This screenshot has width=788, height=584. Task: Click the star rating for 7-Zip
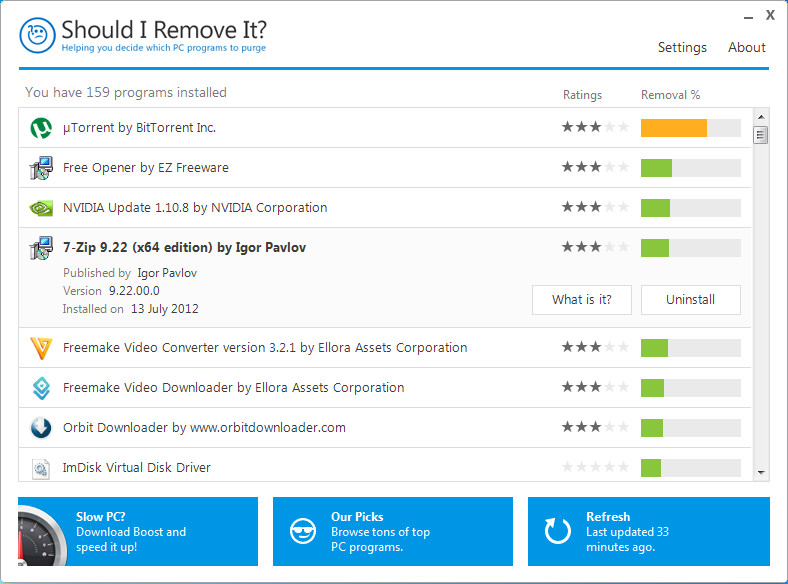(595, 247)
